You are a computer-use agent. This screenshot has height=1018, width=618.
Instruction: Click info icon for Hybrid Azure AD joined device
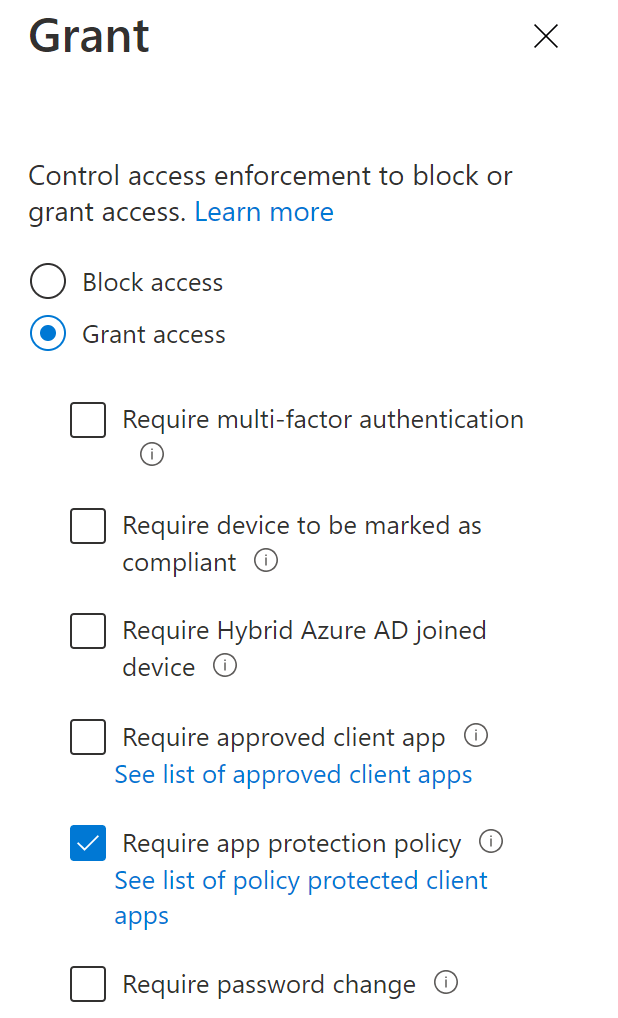(226, 666)
